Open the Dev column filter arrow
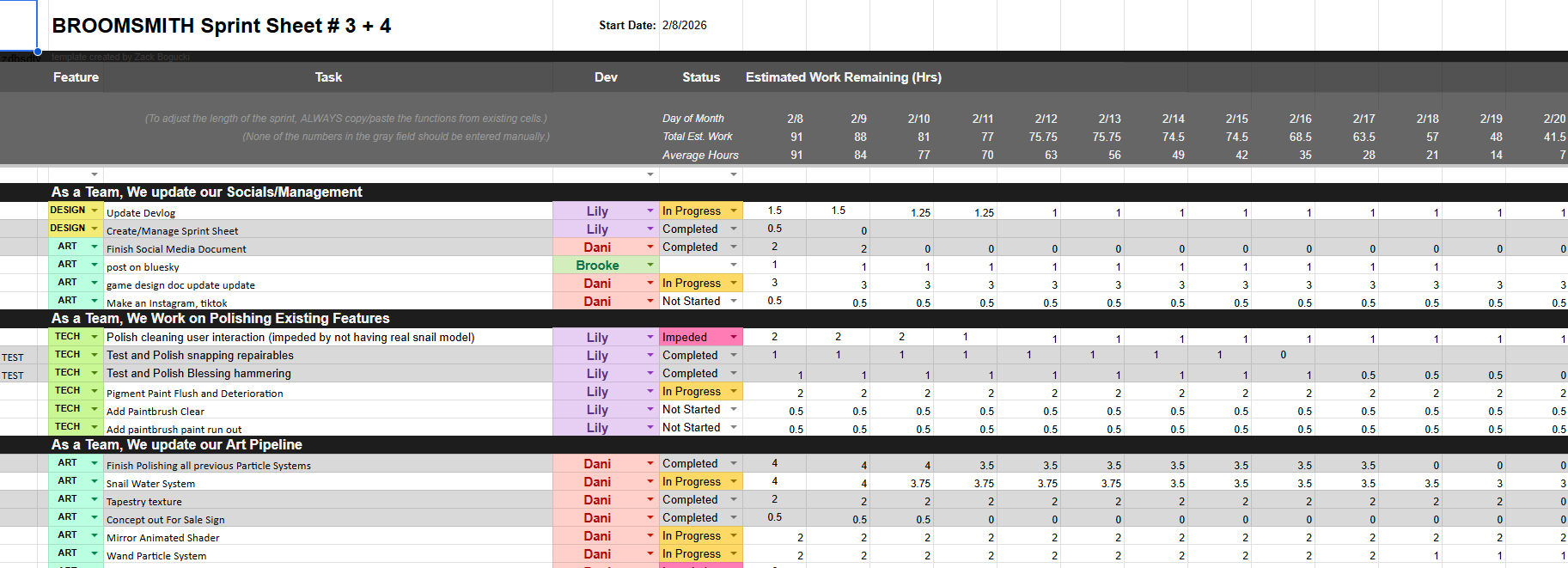 click(x=650, y=174)
